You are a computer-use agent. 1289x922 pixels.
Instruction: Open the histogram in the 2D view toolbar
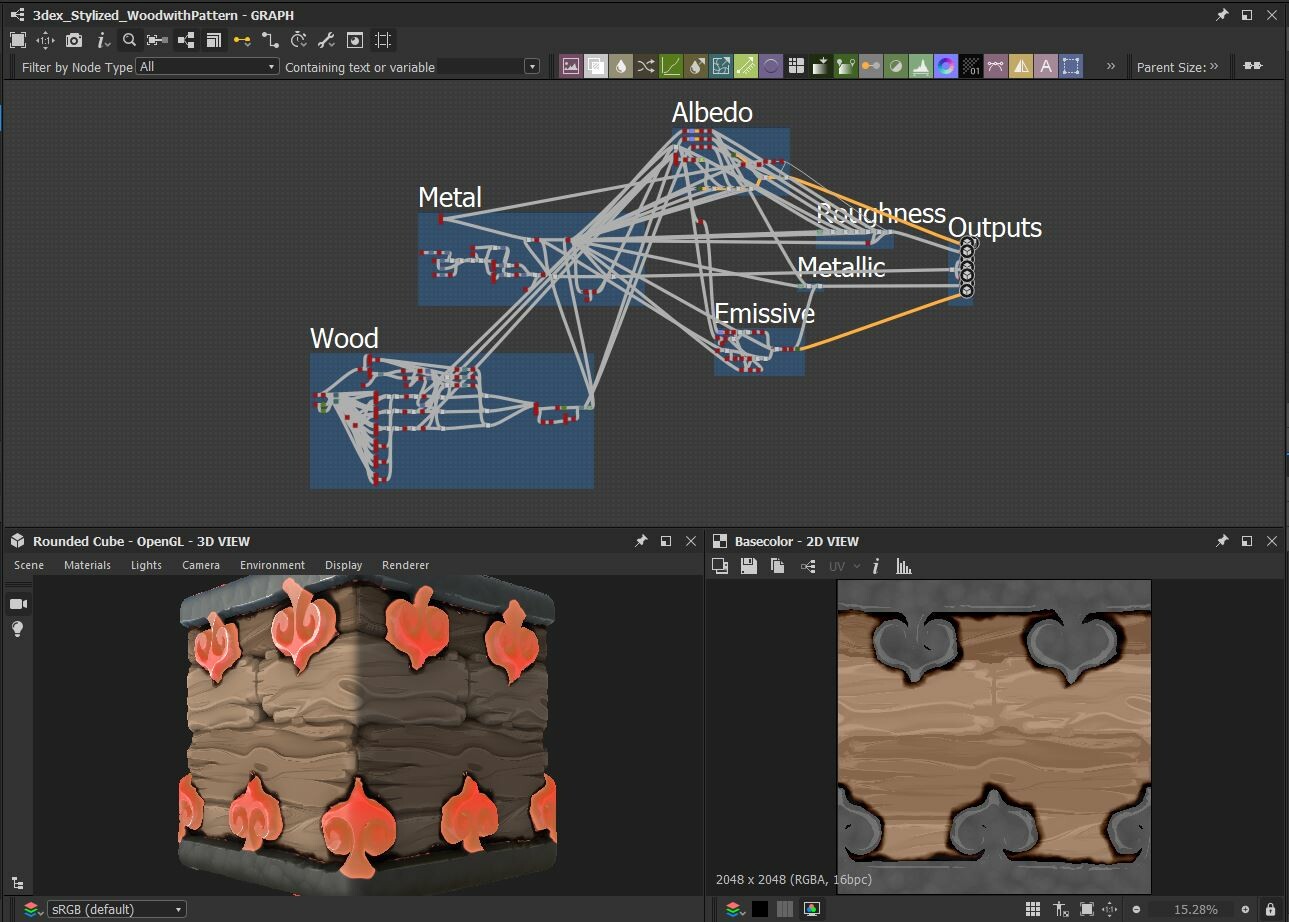[x=903, y=566]
